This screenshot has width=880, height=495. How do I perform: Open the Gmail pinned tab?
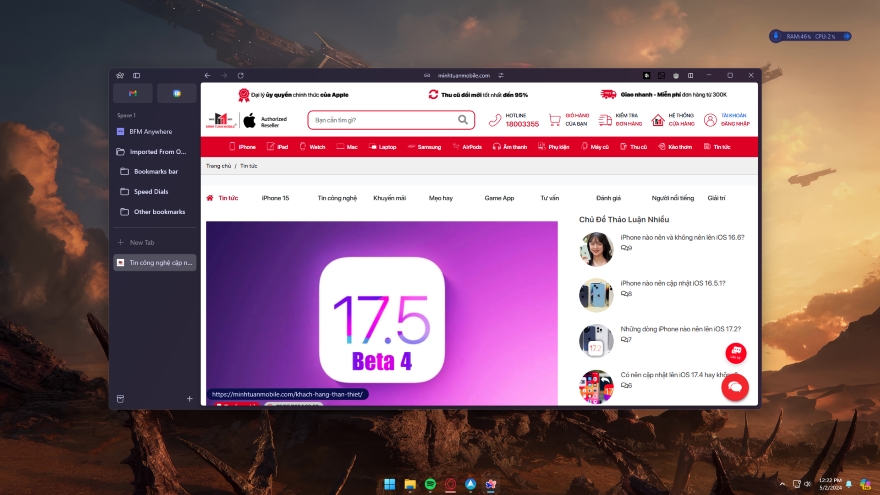point(133,93)
